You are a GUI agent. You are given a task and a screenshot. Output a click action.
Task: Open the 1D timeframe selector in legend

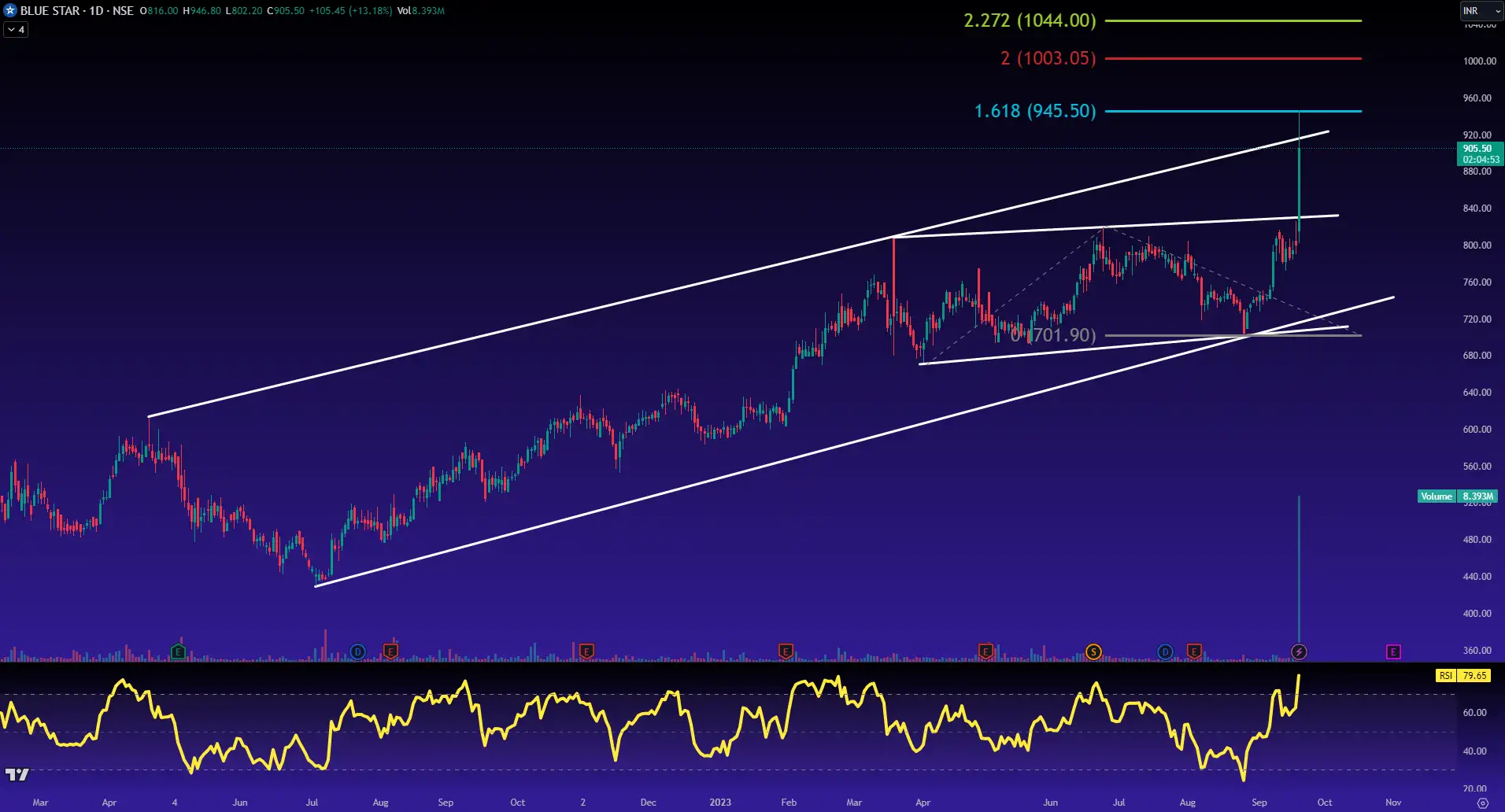pos(94,11)
